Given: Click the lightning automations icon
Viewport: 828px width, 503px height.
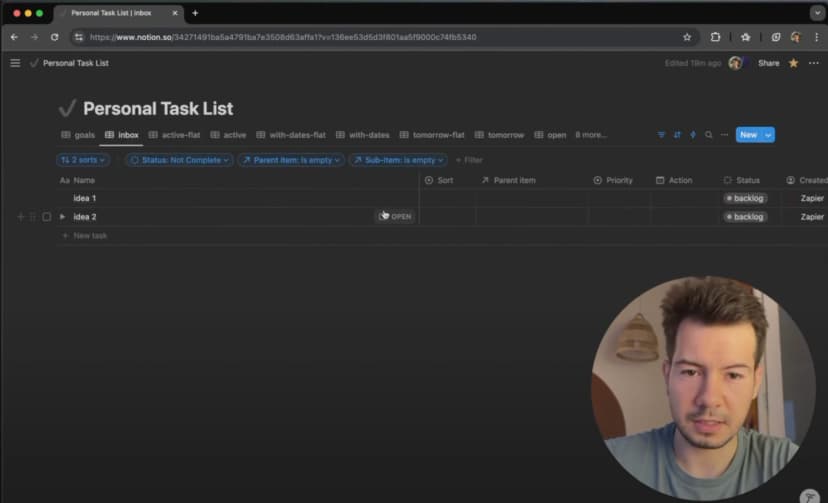Looking at the screenshot, I should click(693, 135).
